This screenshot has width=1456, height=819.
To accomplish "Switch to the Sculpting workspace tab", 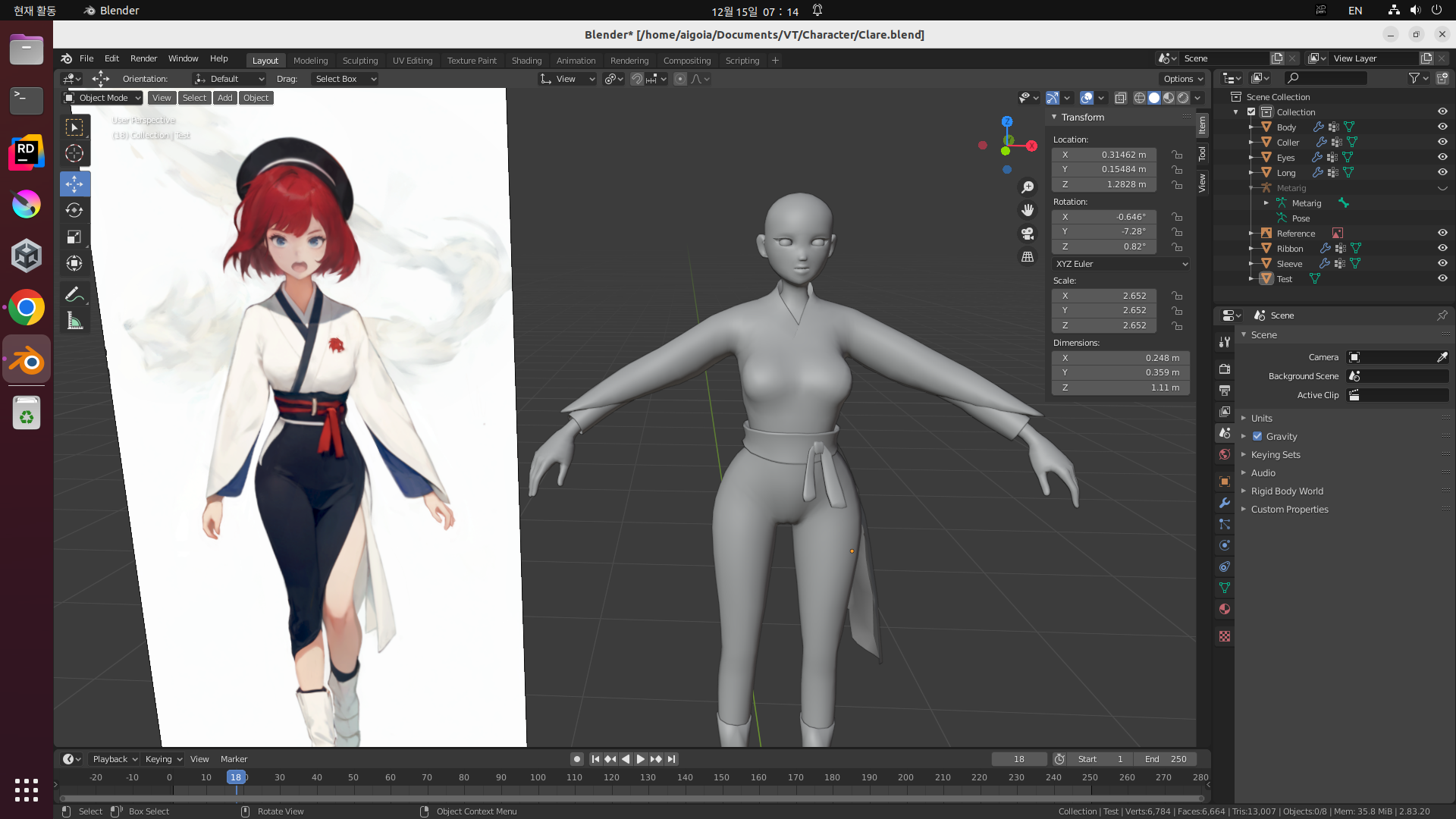I will 360,61.
